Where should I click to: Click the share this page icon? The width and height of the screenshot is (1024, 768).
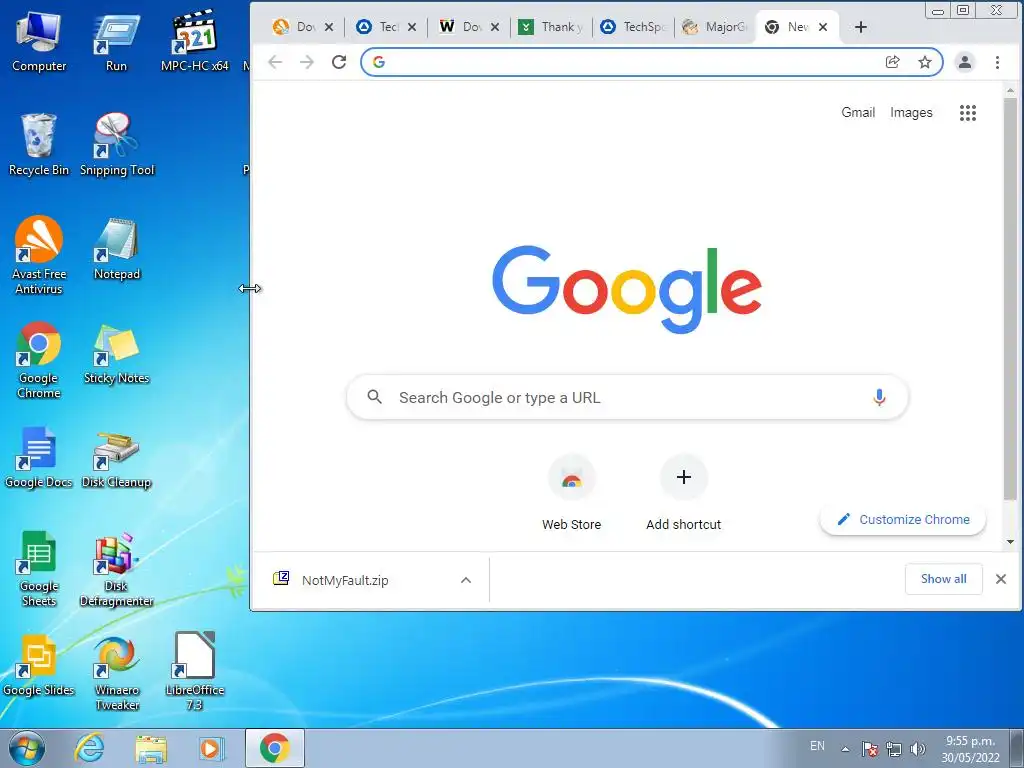coord(892,62)
